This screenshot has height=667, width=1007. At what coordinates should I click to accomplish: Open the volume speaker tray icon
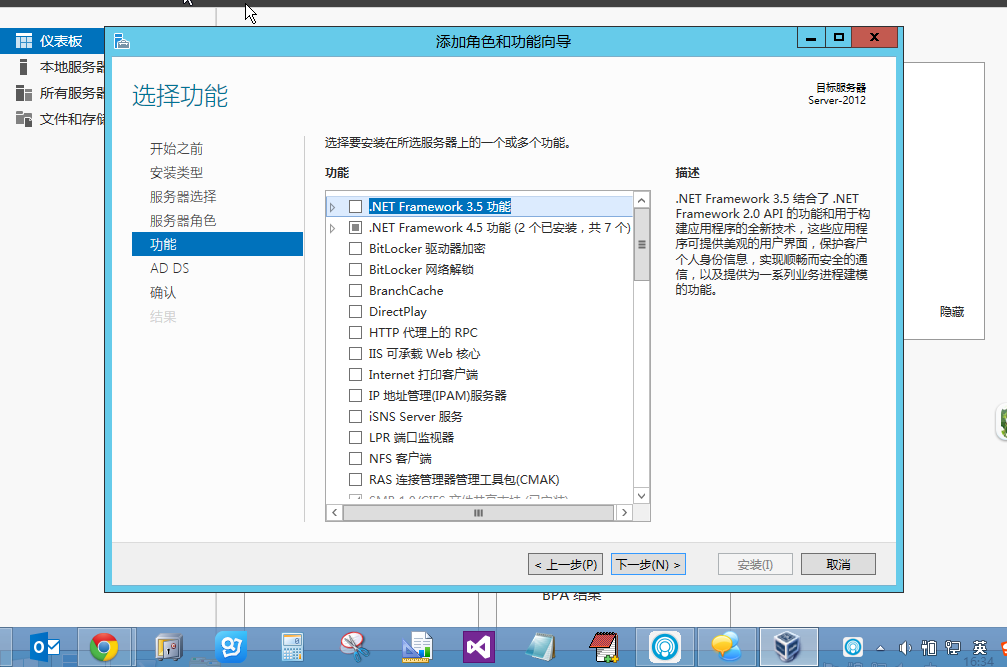pyautogui.click(x=905, y=648)
